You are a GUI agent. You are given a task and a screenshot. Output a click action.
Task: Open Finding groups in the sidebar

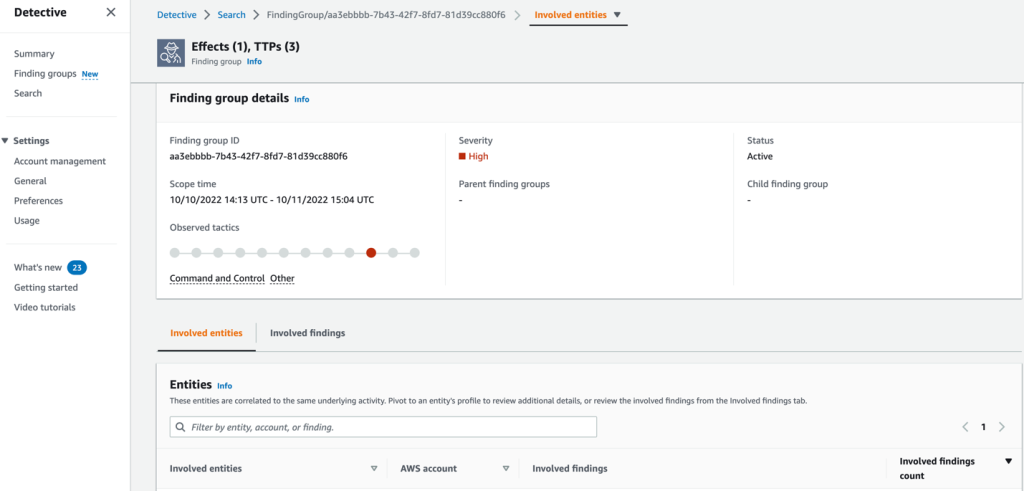pos(45,74)
